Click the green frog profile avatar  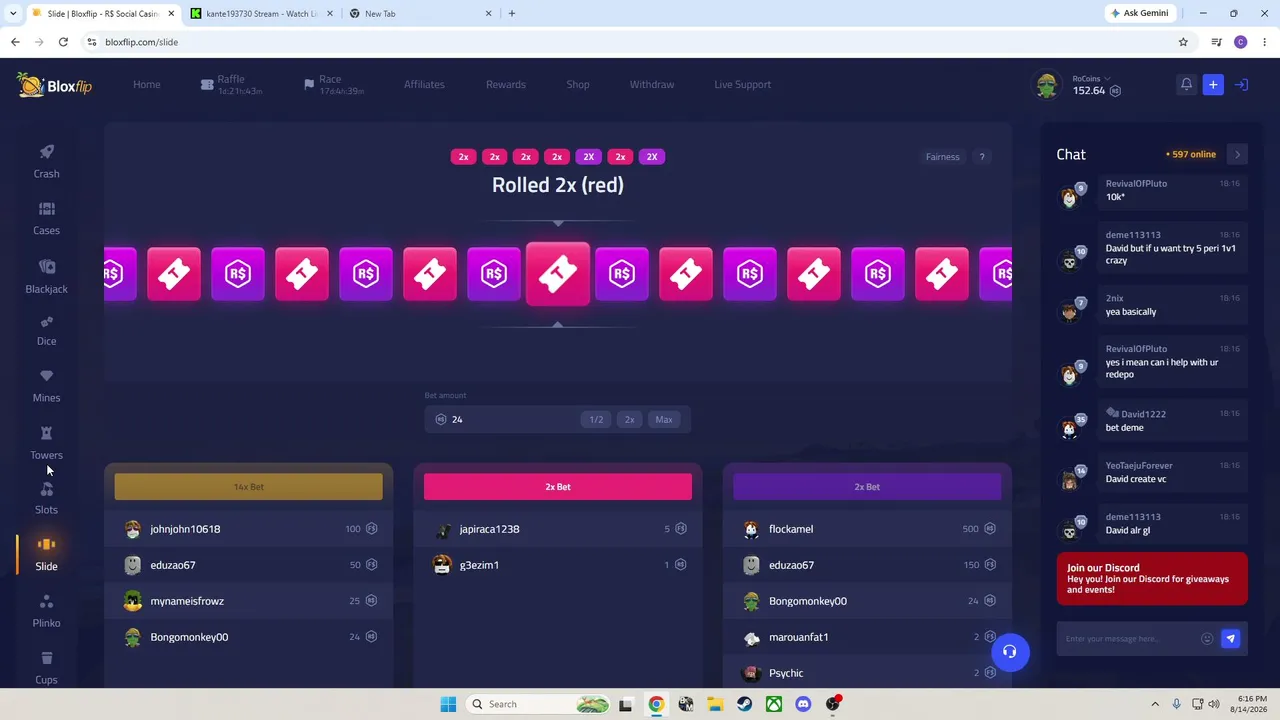pyautogui.click(x=1047, y=86)
